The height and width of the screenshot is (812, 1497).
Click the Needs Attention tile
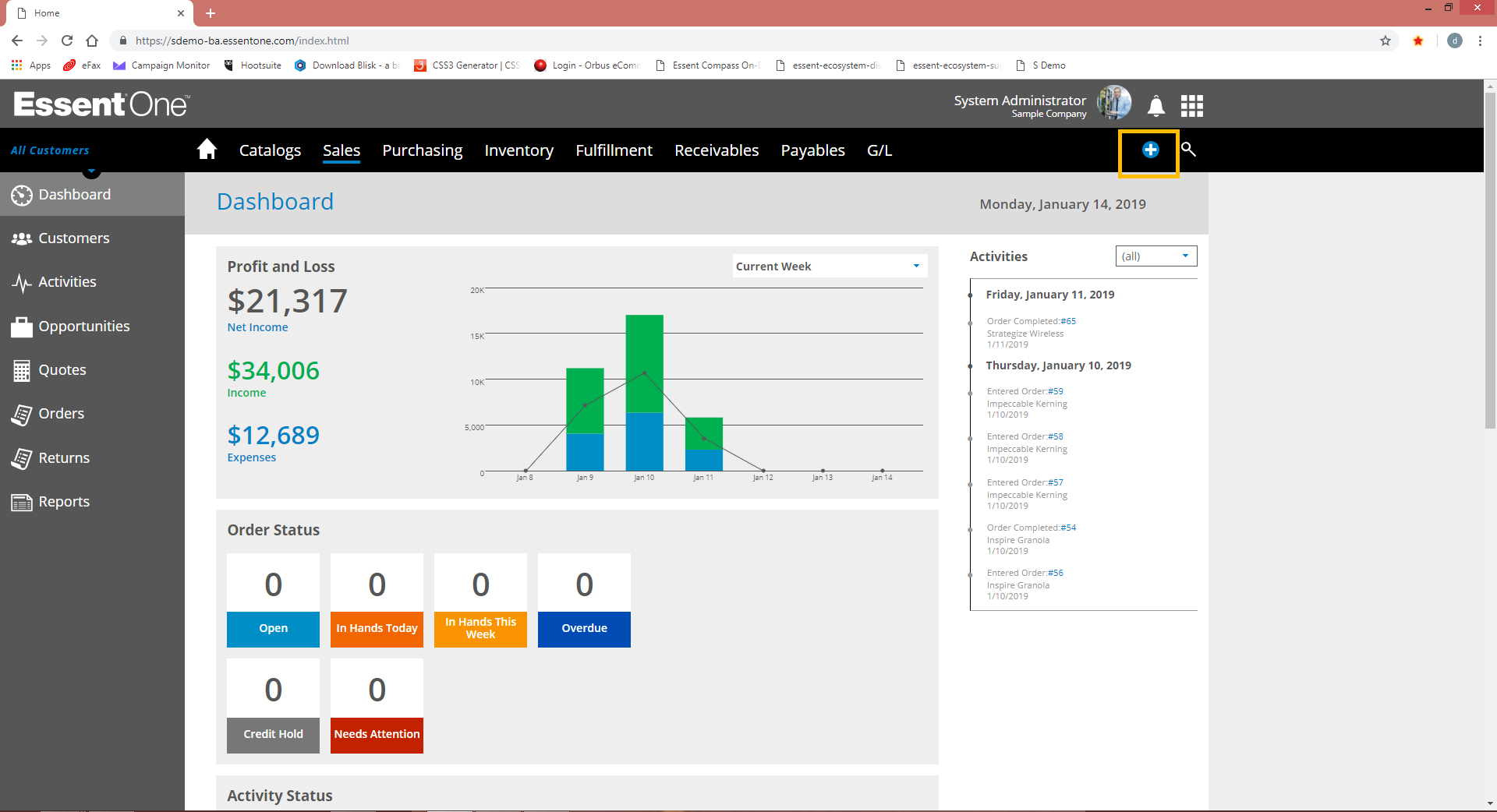[377, 706]
